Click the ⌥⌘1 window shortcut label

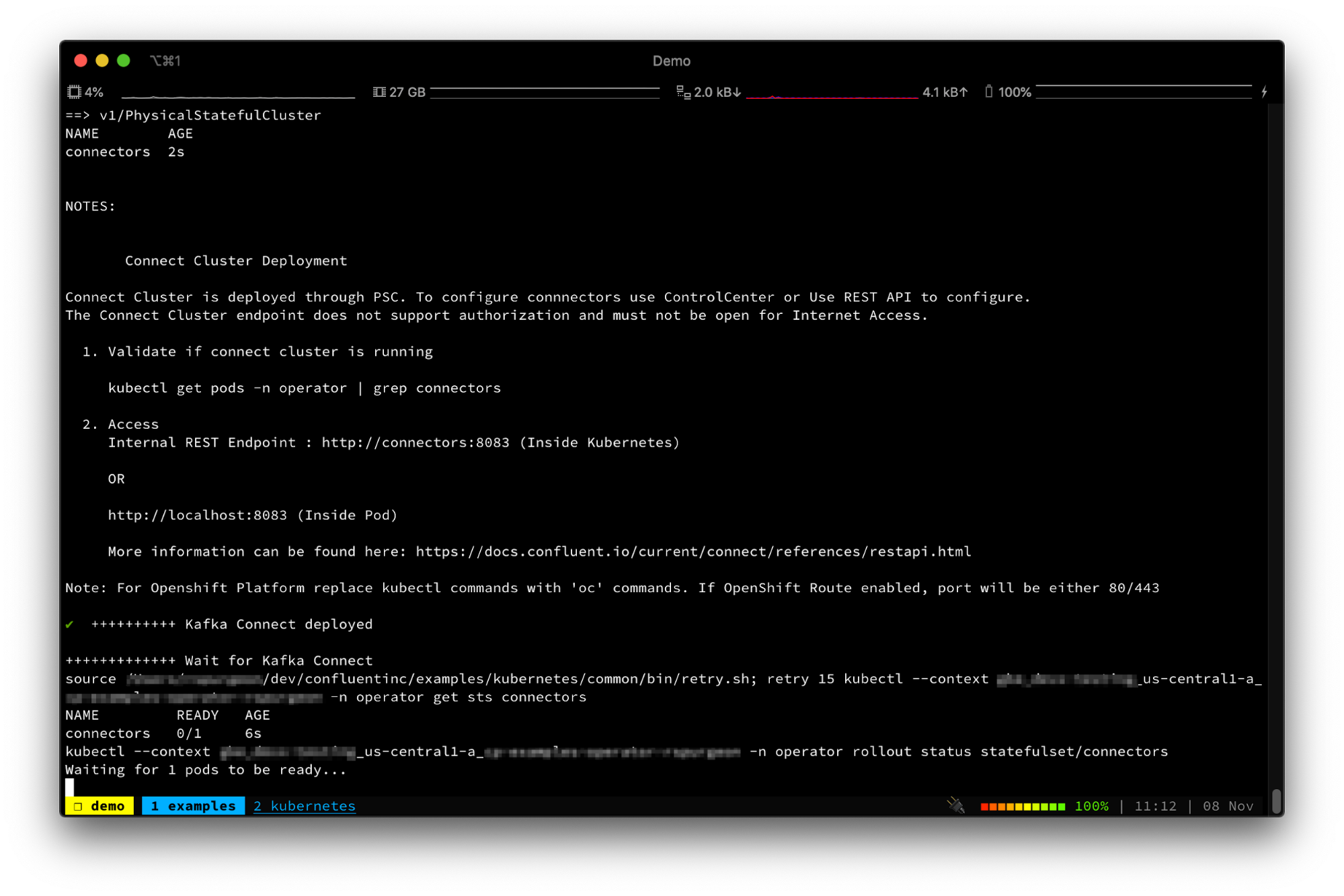click(x=165, y=60)
